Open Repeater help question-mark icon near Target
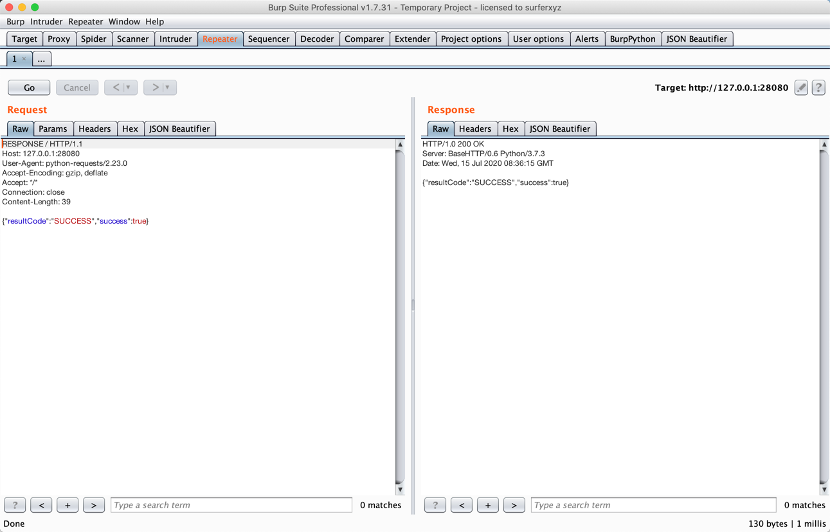The height and width of the screenshot is (532, 830). (818, 88)
